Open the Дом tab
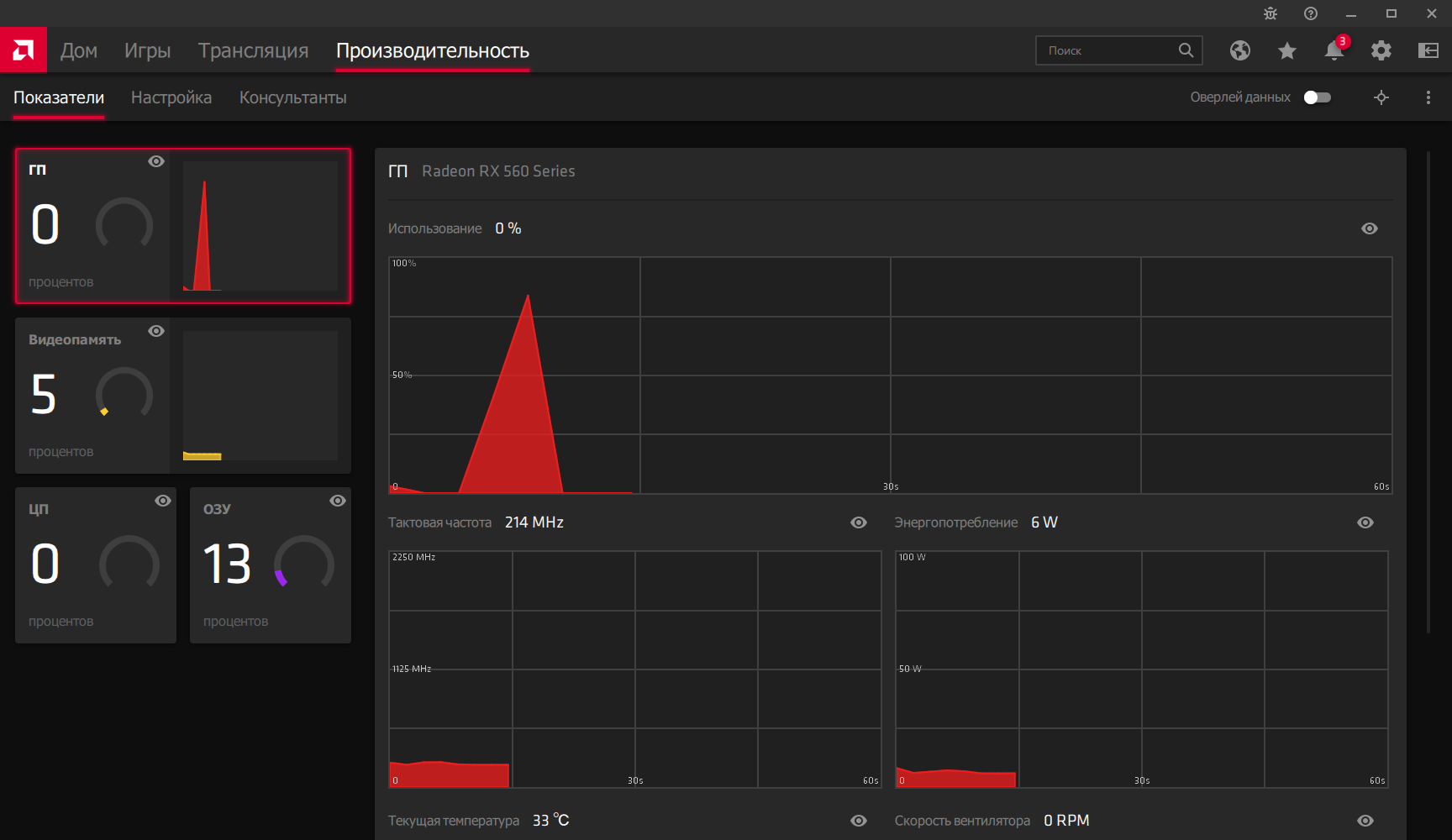Image resolution: width=1452 pixels, height=840 pixels. click(x=79, y=50)
